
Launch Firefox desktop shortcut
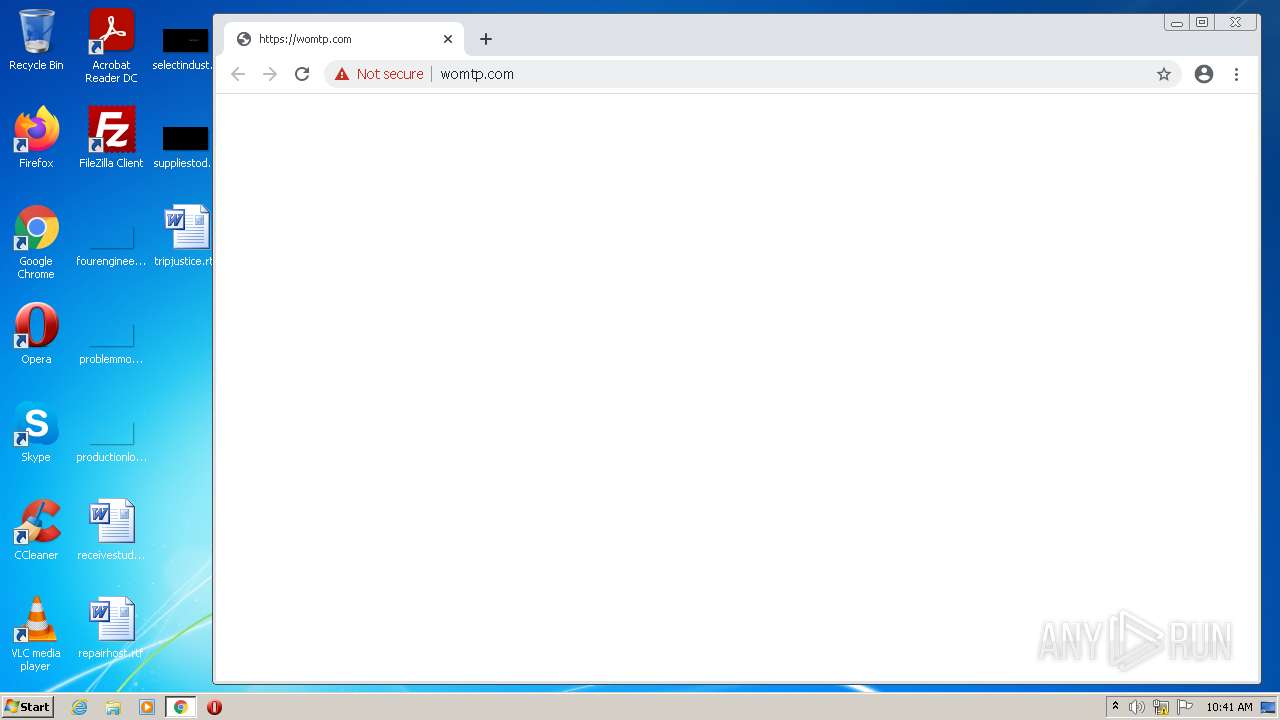pyautogui.click(x=36, y=138)
